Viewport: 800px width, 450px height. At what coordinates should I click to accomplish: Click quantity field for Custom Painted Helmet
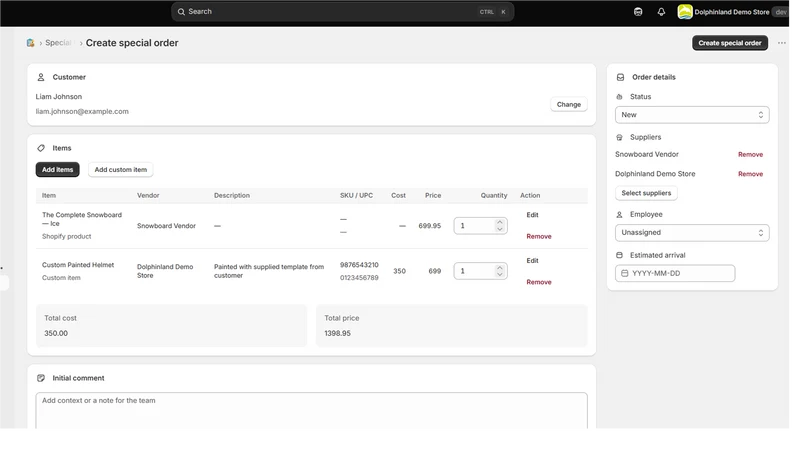pos(474,271)
